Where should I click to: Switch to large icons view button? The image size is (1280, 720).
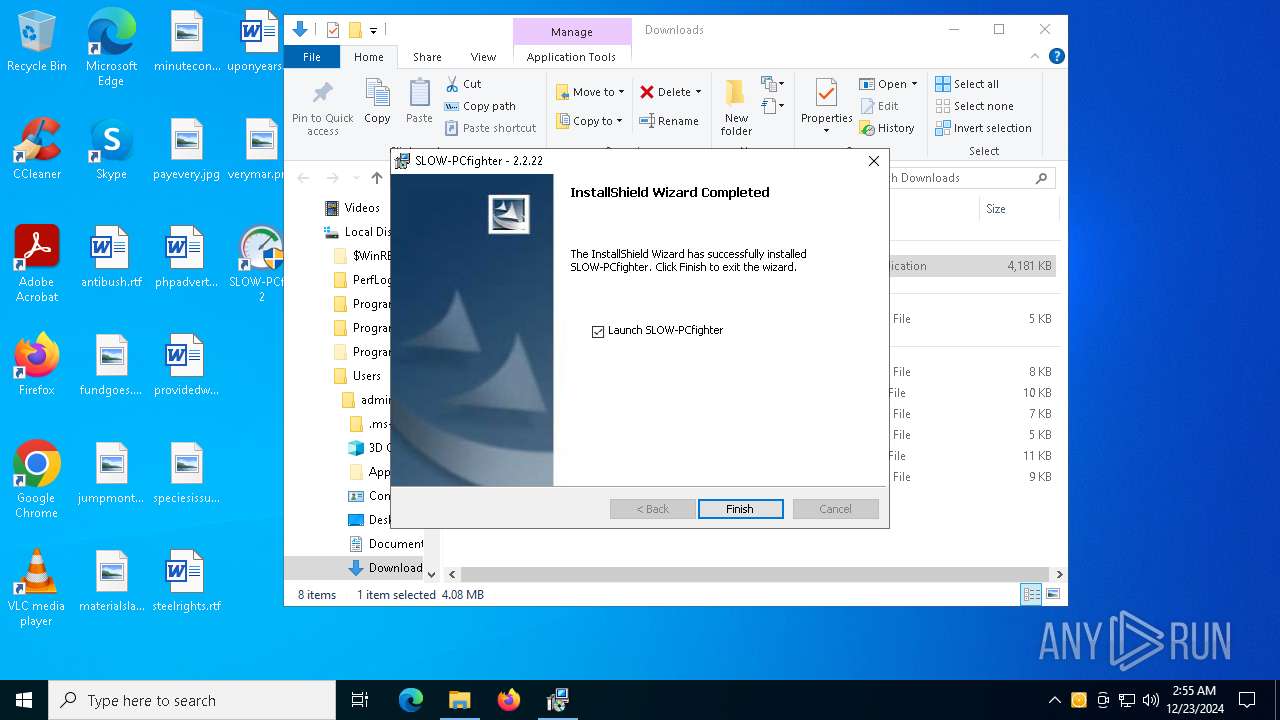1052,595
